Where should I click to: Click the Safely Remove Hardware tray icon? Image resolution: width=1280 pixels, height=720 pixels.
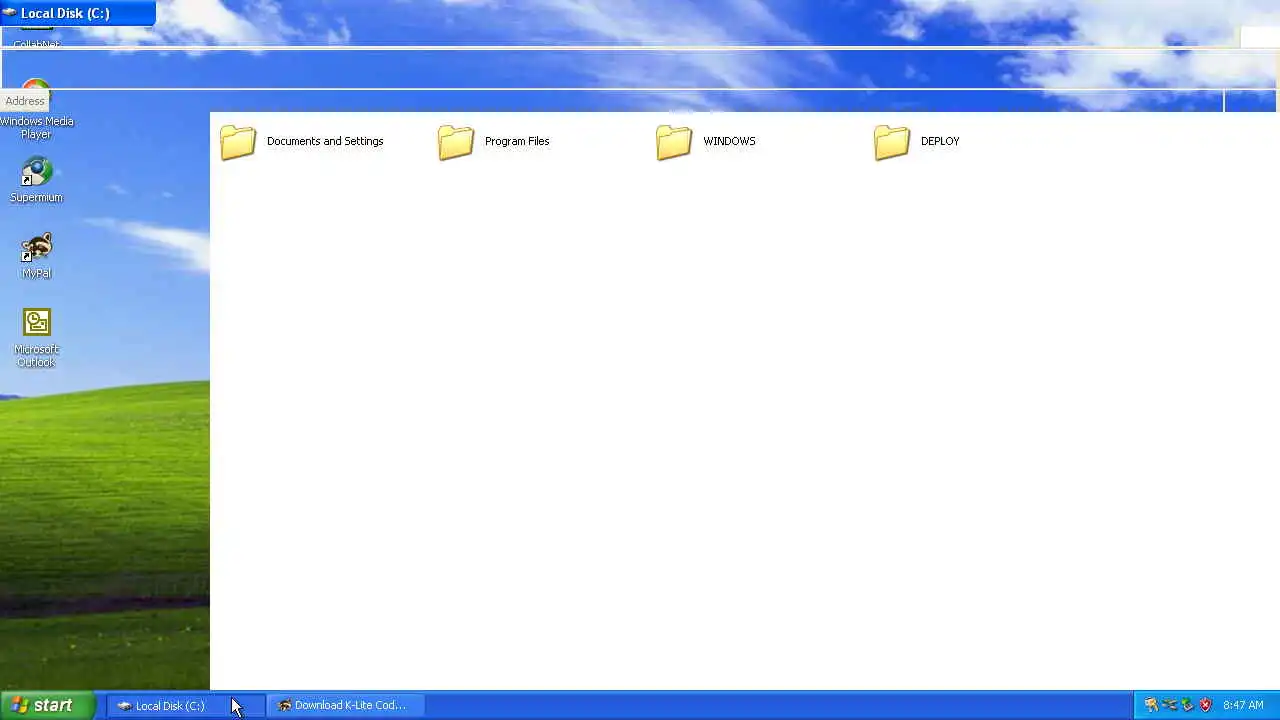click(x=1187, y=705)
